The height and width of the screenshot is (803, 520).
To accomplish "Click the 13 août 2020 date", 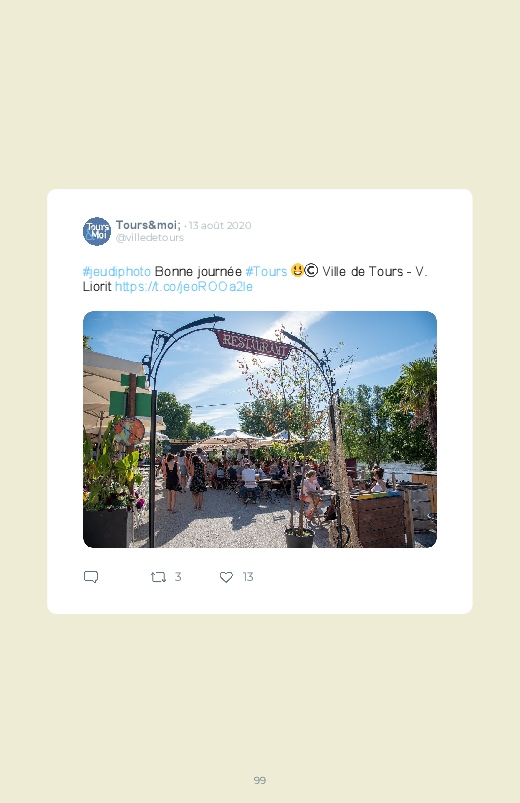I will [220, 225].
